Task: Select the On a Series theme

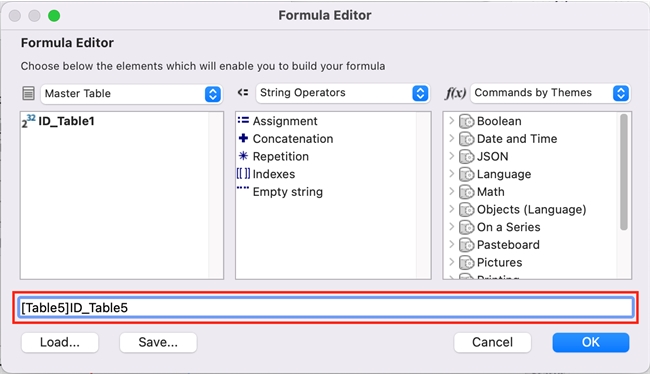Action: (x=509, y=227)
